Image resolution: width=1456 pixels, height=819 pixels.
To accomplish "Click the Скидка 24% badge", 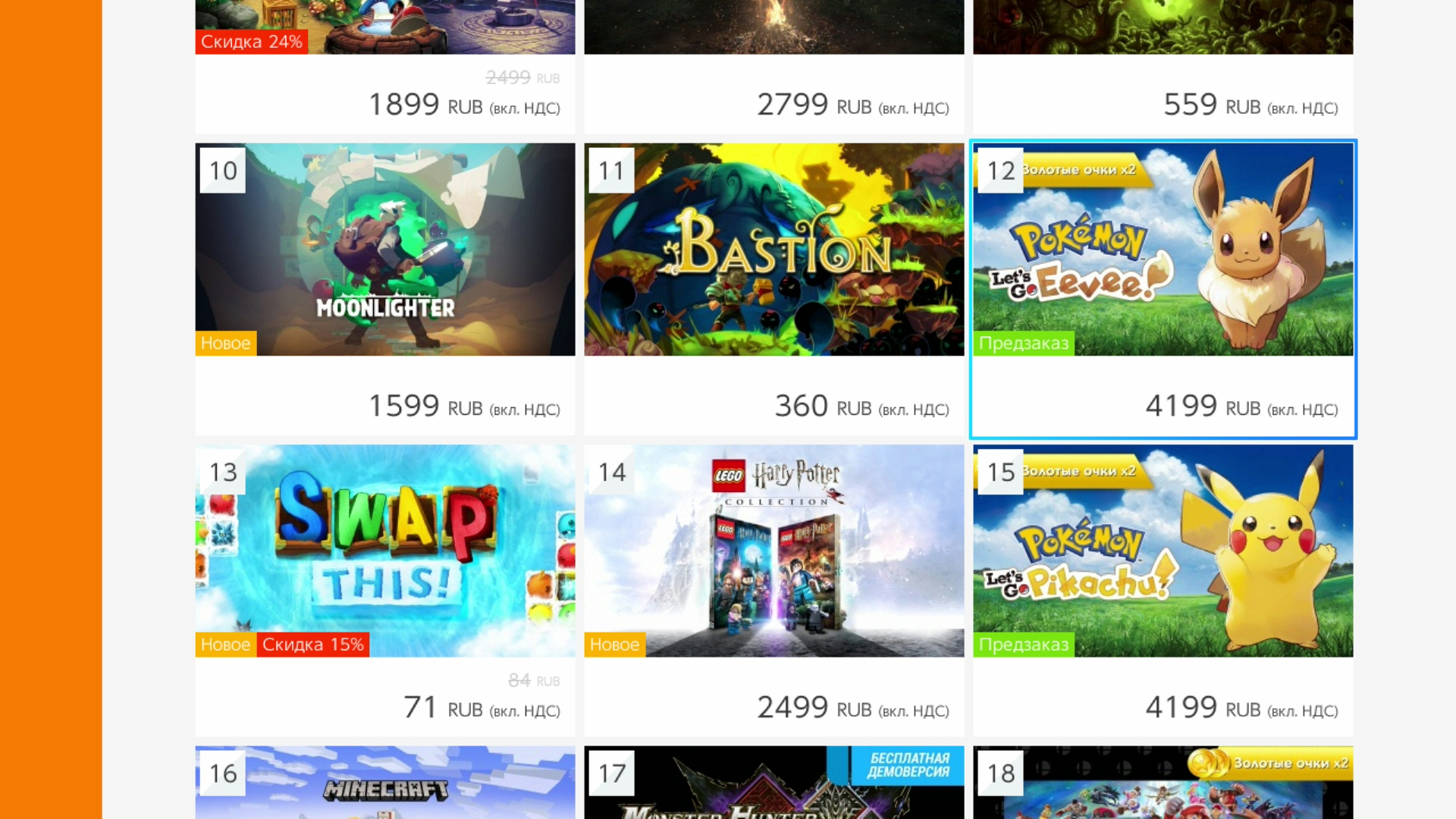I will (252, 42).
